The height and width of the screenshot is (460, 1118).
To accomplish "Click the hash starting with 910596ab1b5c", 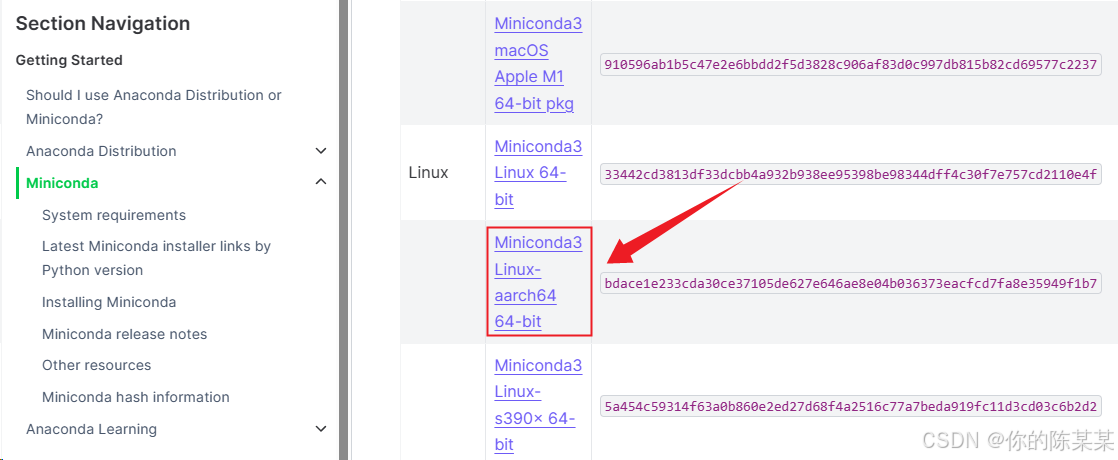I will [x=851, y=64].
